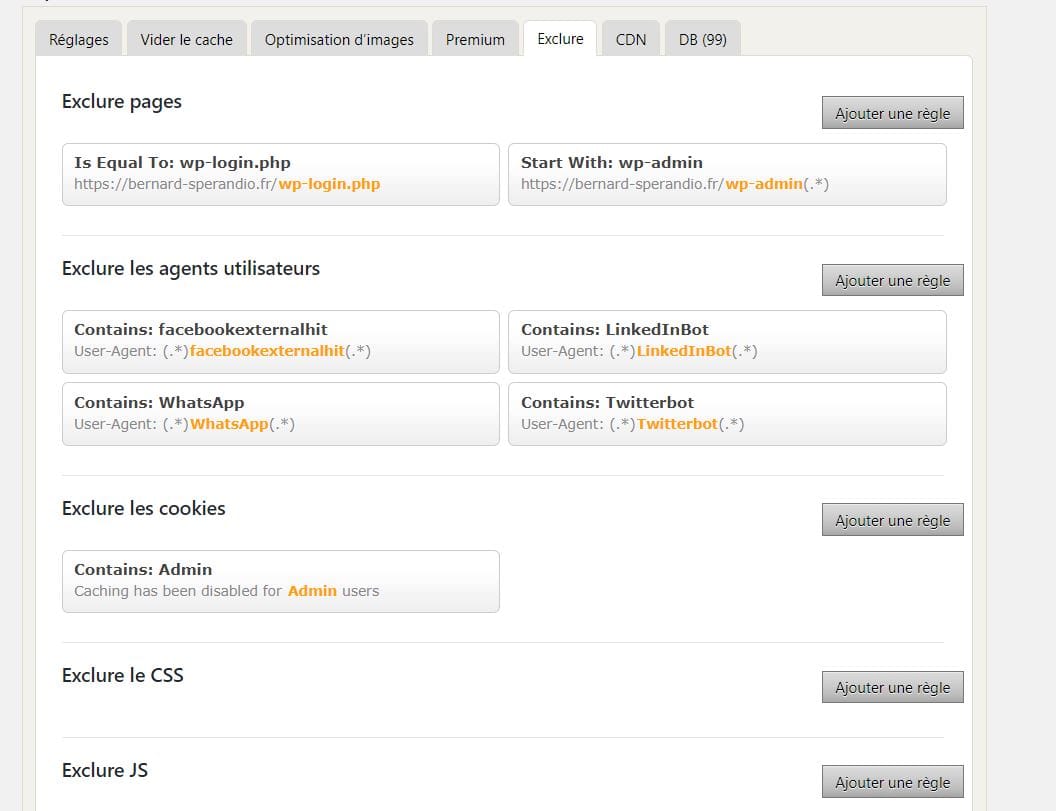This screenshot has height=811, width=1056.
Task: Click the orange facebookexternalhit pattern text
Action: pyautogui.click(x=267, y=351)
